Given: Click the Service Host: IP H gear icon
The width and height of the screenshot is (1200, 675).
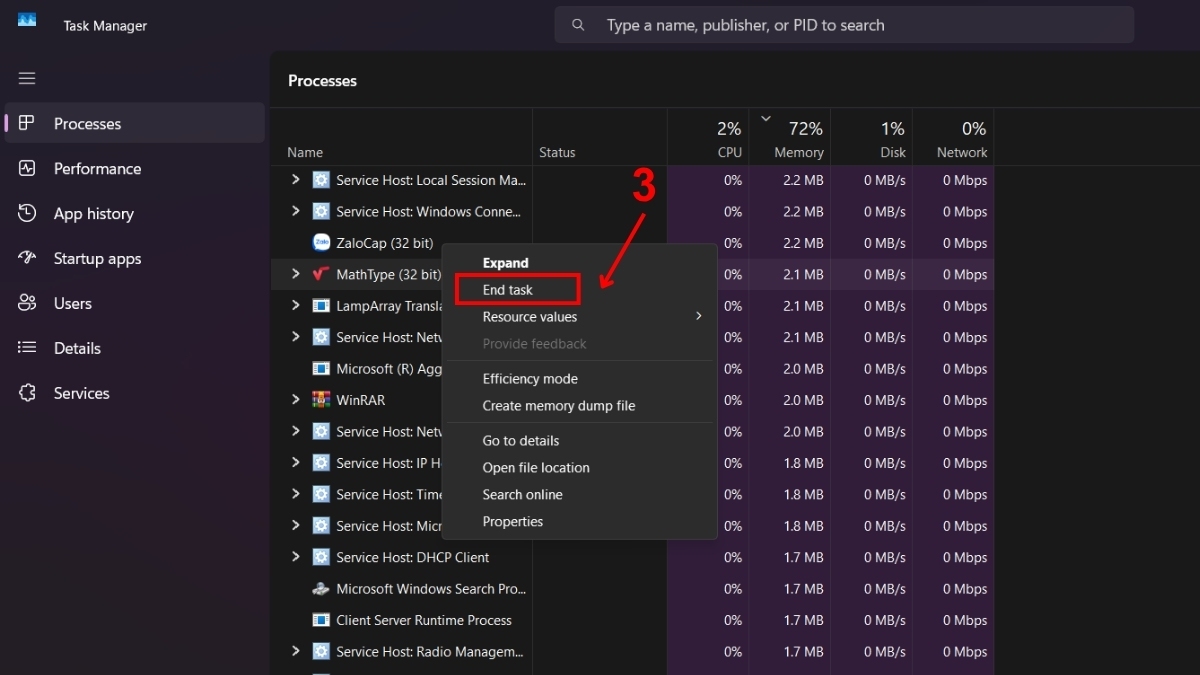Looking at the screenshot, I should 321,463.
